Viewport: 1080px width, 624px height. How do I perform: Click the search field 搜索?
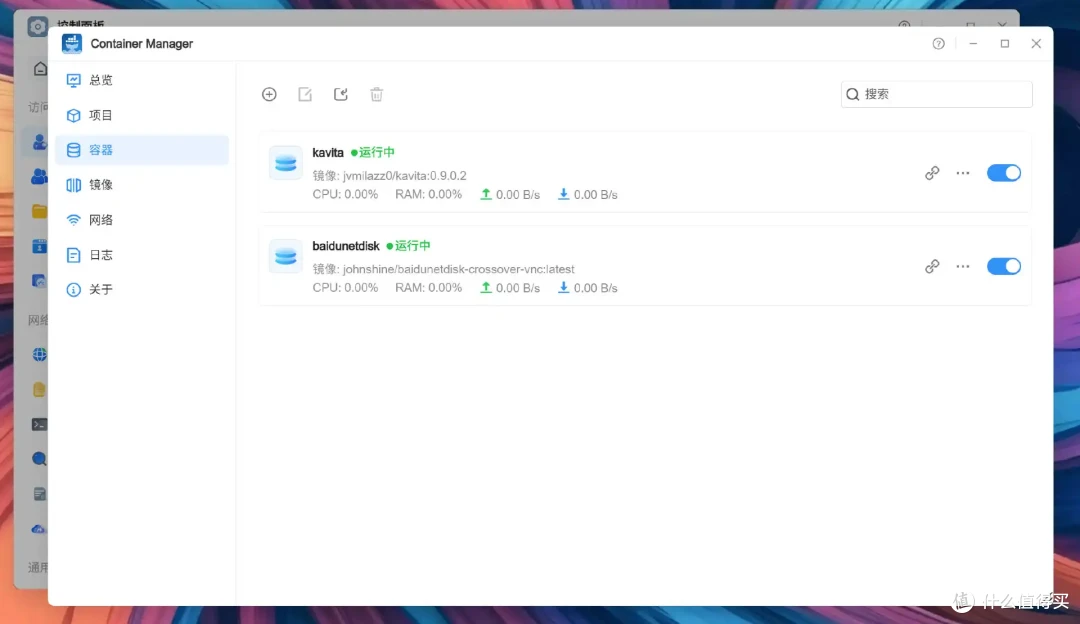click(x=936, y=94)
